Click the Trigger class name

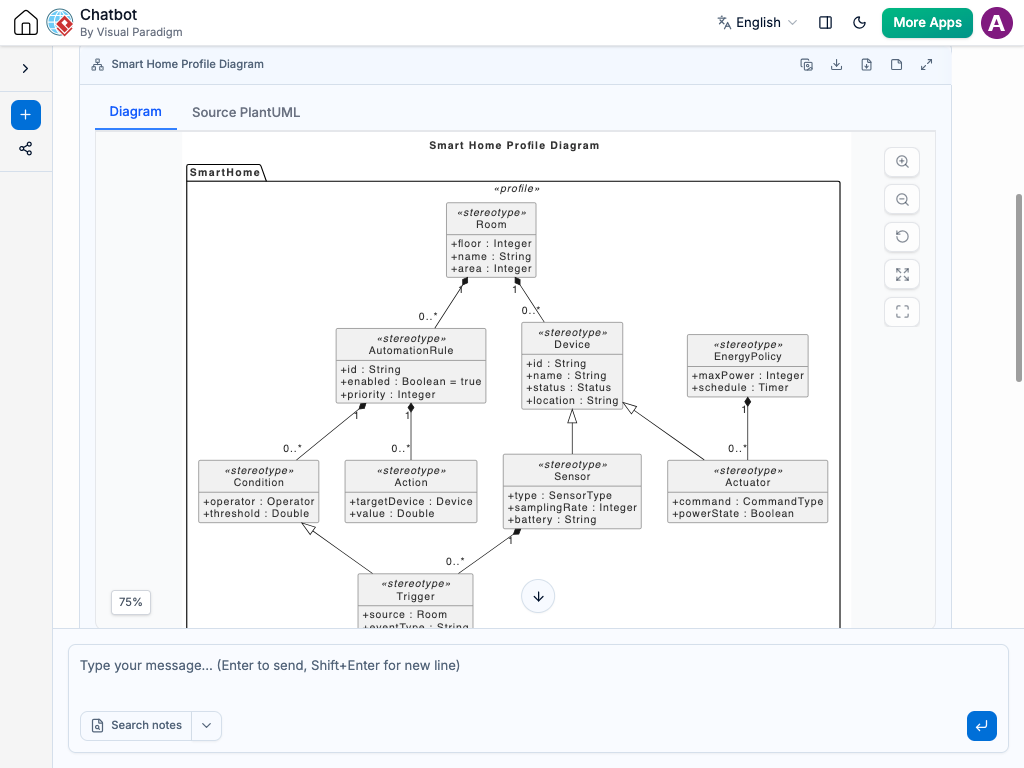click(415, 596)
